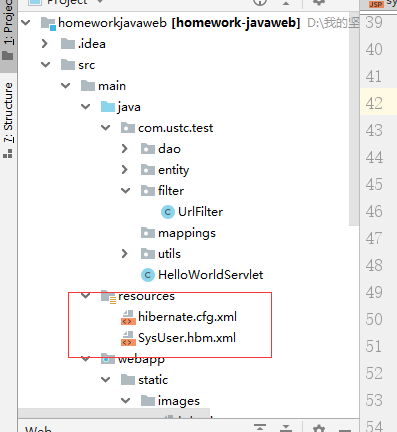Collapse the homeworkjavaweb project root
The width and height of the screenshot is (397, 432).
tap(26, 23)
